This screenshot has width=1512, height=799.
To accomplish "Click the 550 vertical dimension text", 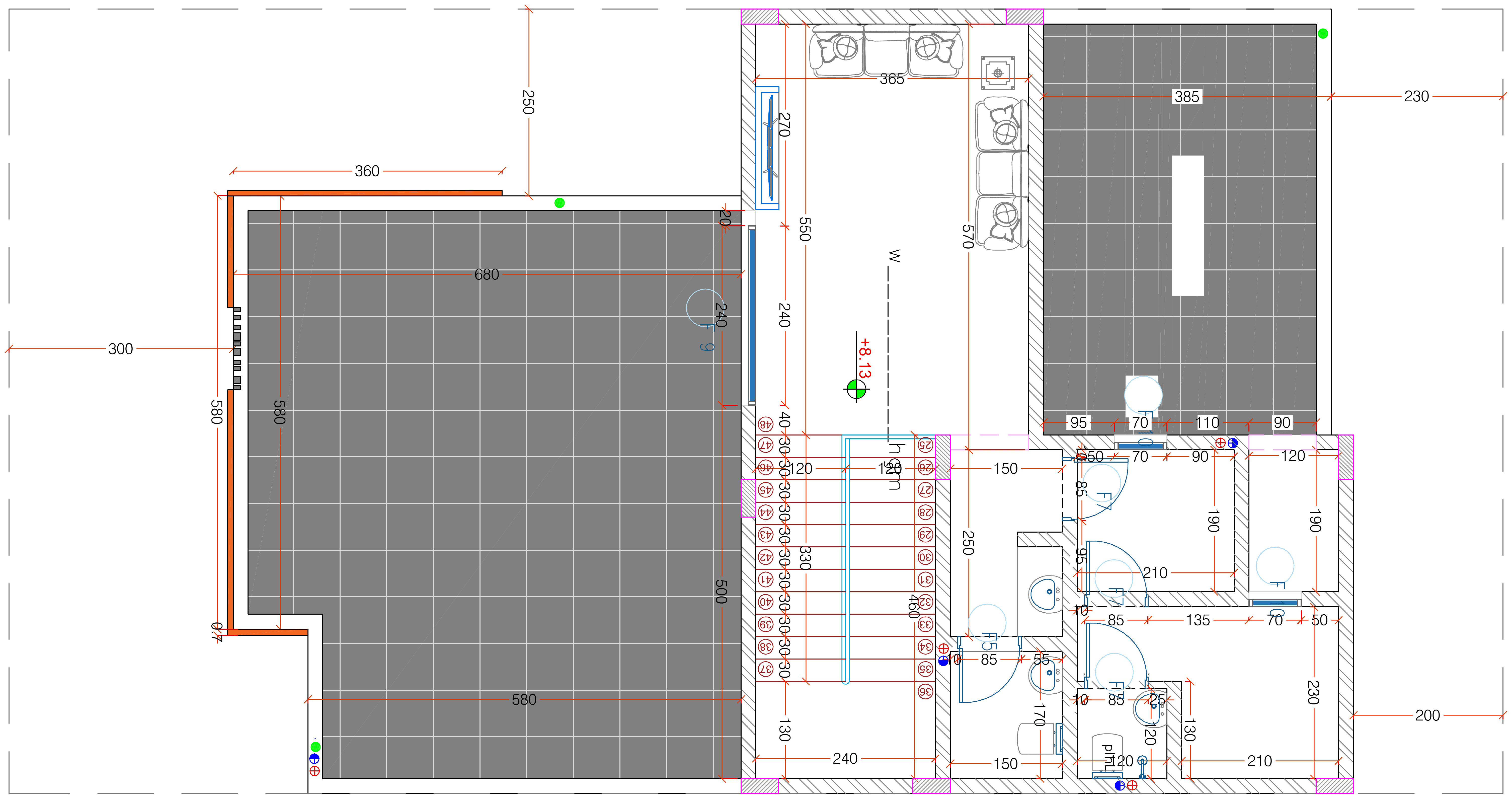I will (805, 229).
